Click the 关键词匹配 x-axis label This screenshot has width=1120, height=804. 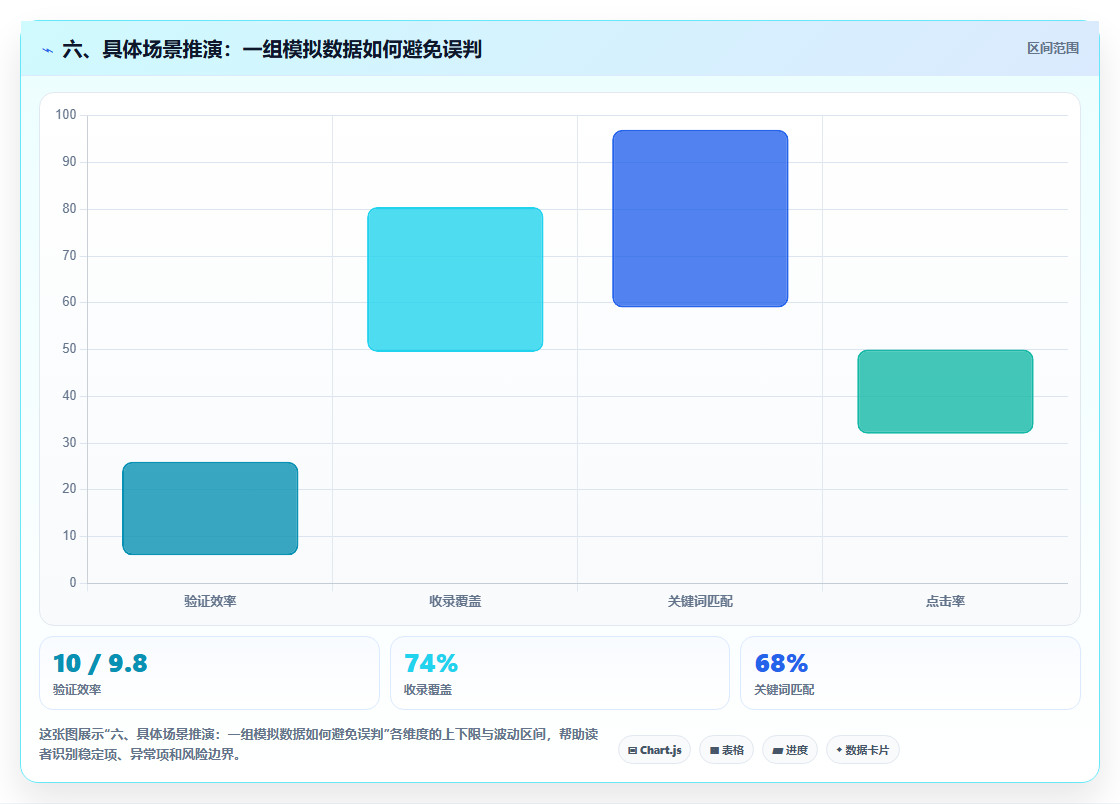point(700,601)
